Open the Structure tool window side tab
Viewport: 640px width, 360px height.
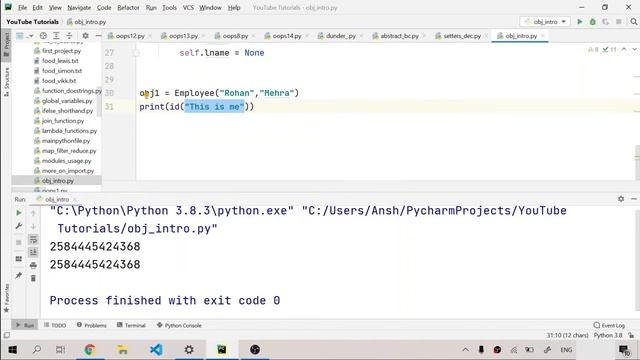pos(6,82)
